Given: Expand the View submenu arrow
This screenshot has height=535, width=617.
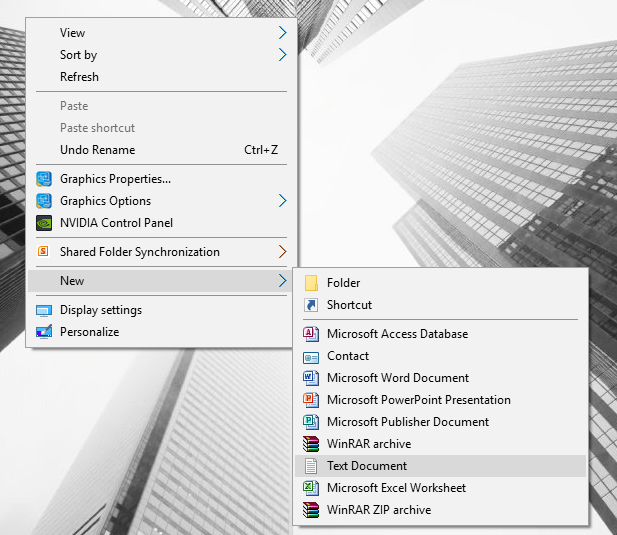Looking at the screenshot, I should [x=282, y=33].
